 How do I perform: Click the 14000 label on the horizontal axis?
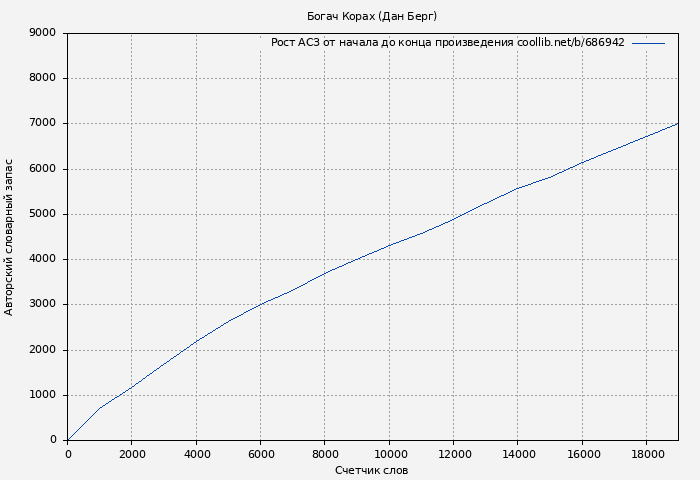click(517, 453)
